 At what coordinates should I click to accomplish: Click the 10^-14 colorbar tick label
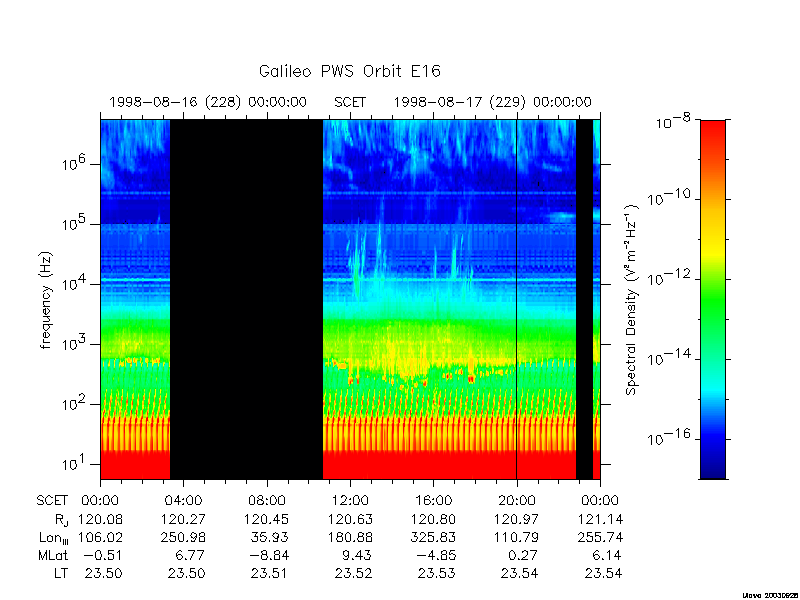coord(670,358)
